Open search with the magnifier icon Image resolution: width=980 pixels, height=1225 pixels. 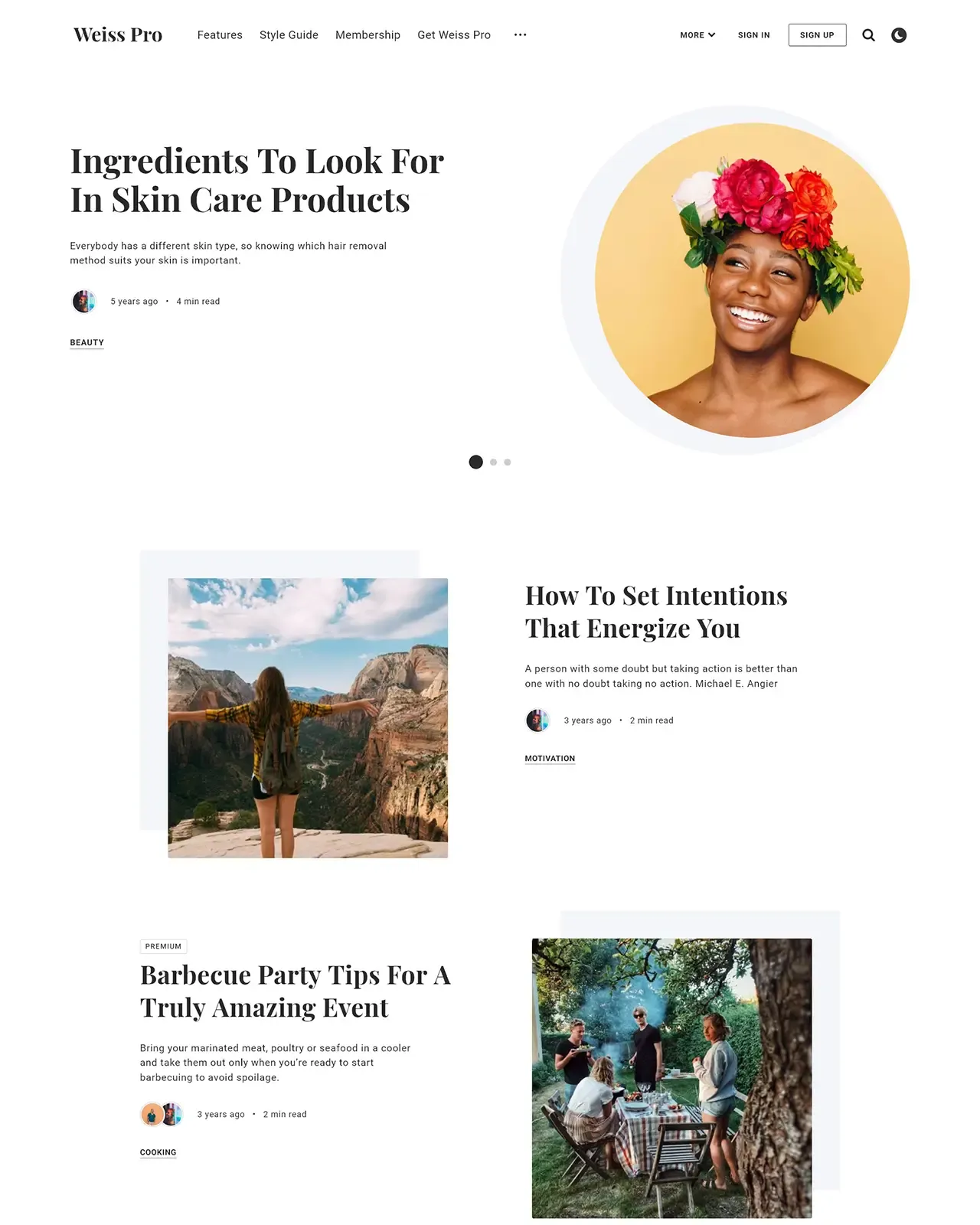click(x=868, y=35)
